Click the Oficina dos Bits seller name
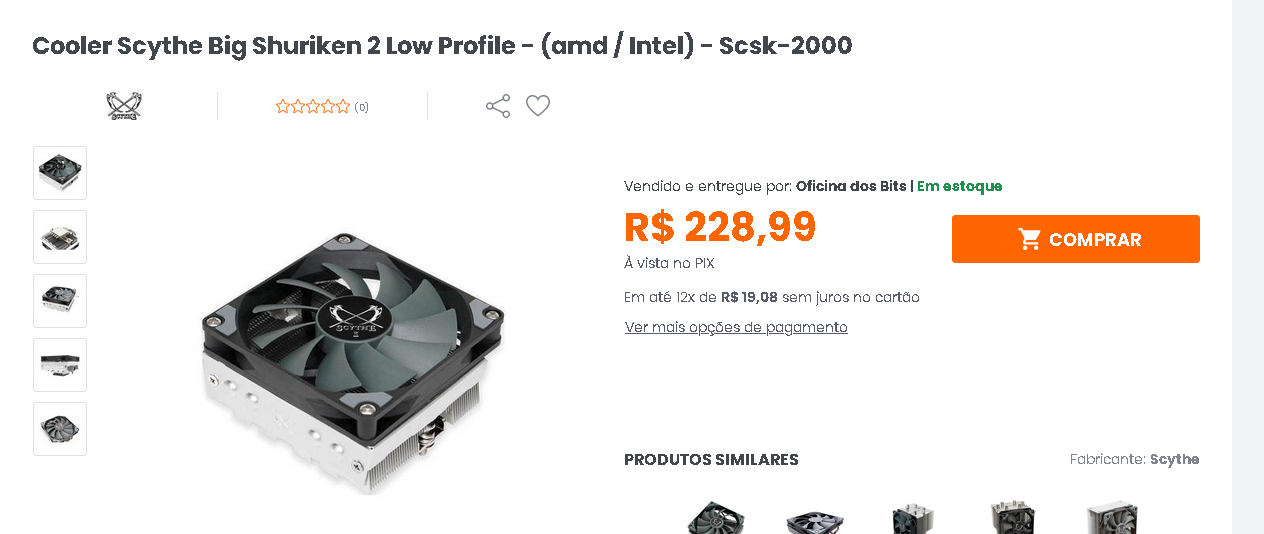This screenshot has height=534, width=1264. (x=851, y=186)
